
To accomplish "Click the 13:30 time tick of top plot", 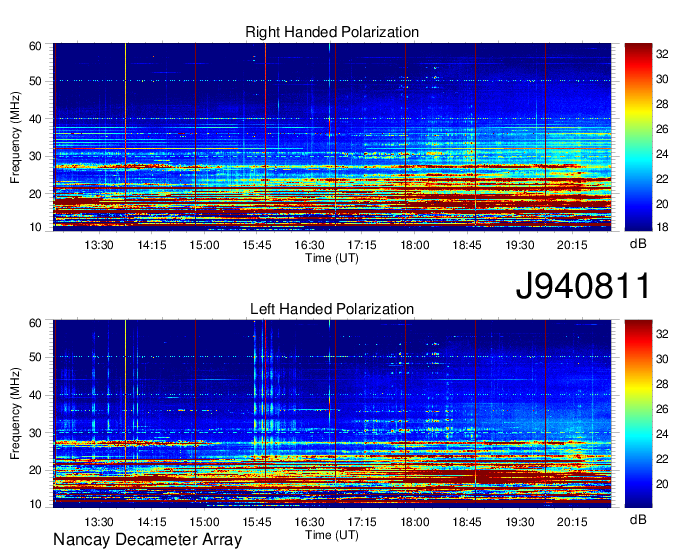I will coord(99,245).
